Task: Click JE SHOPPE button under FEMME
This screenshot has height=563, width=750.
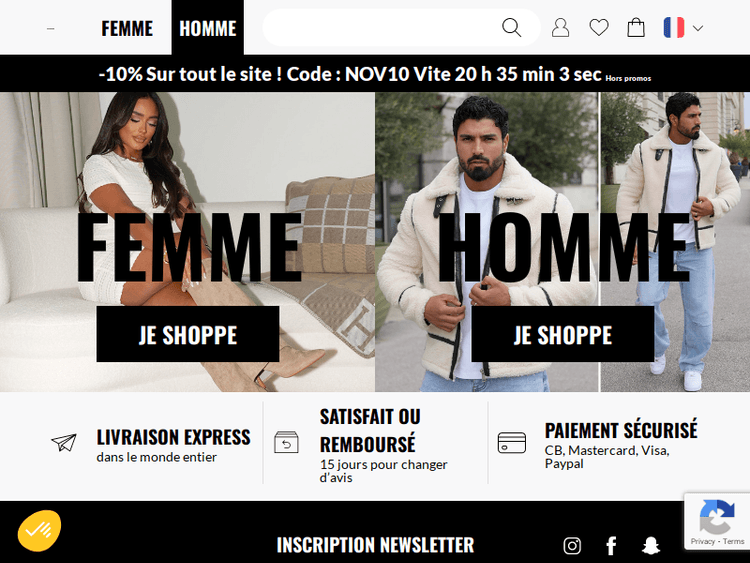Action: (188, 334)
